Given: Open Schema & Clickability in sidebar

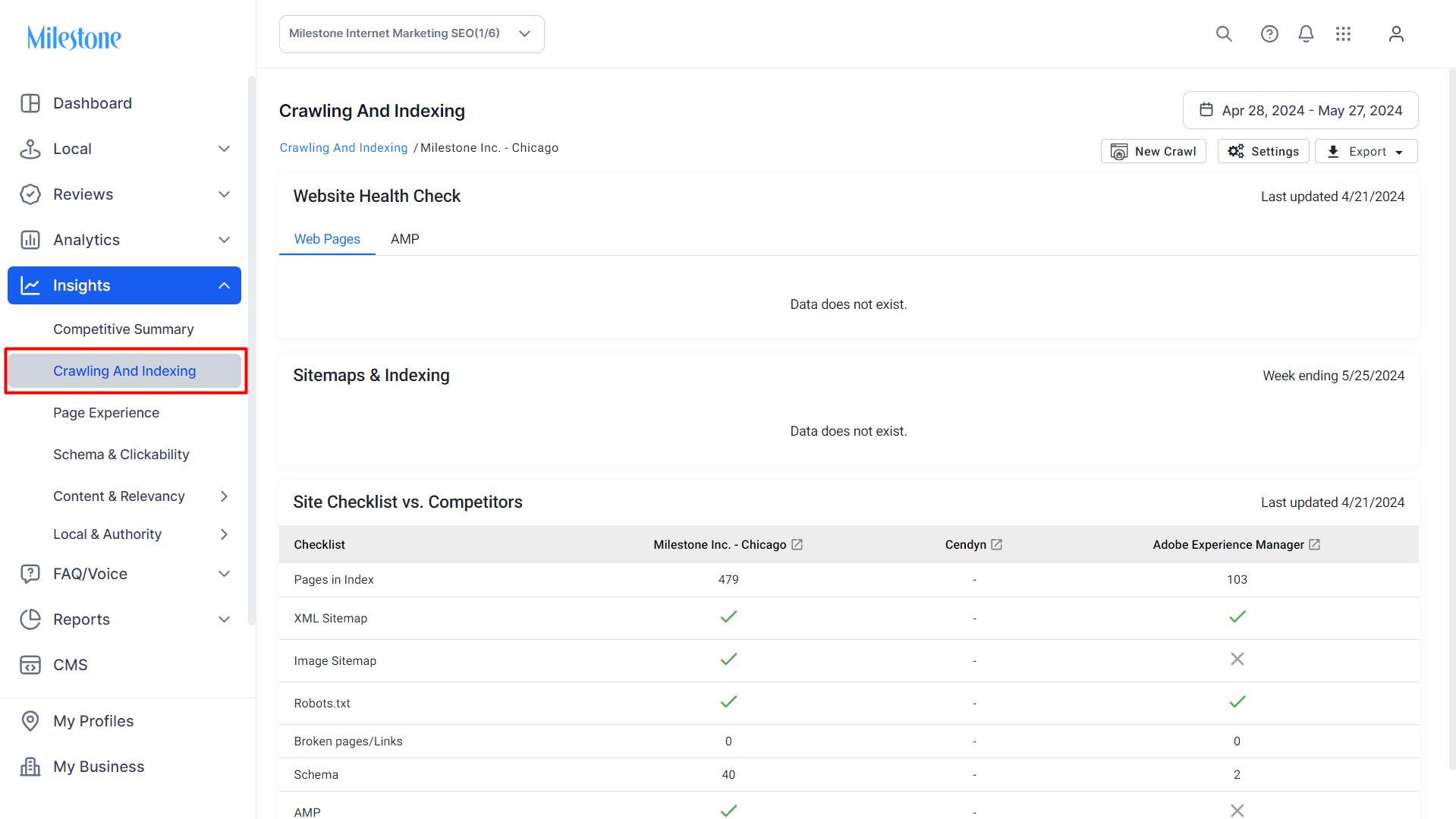Looking at the screenshot, I should coord(121,455).
